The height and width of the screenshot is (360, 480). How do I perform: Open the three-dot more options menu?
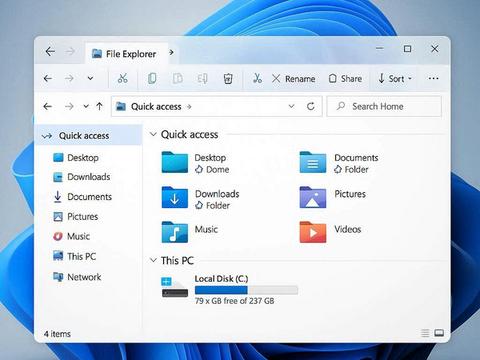point(433,79)
